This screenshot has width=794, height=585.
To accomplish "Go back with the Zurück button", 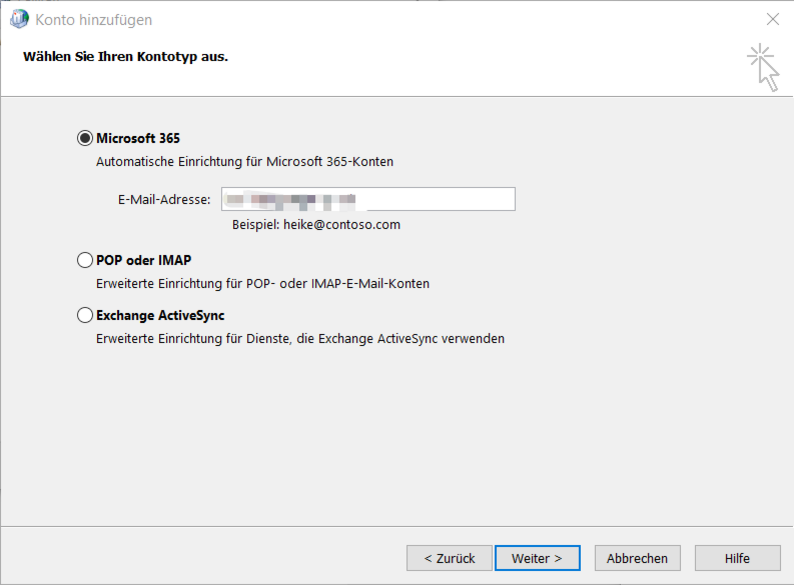I will [x=449, y=558].
